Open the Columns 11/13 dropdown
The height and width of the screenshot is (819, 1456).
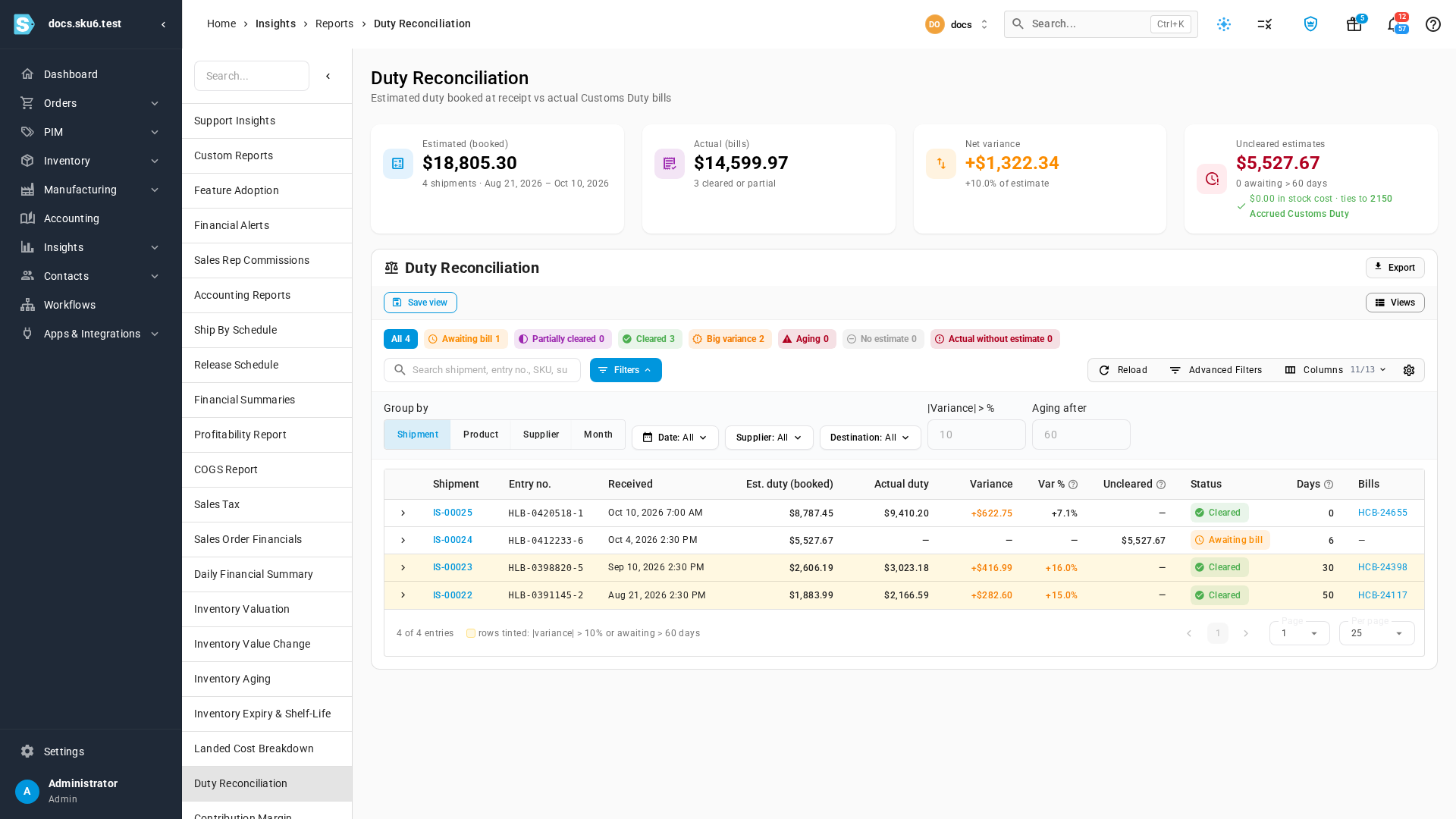pos(1335,370)
